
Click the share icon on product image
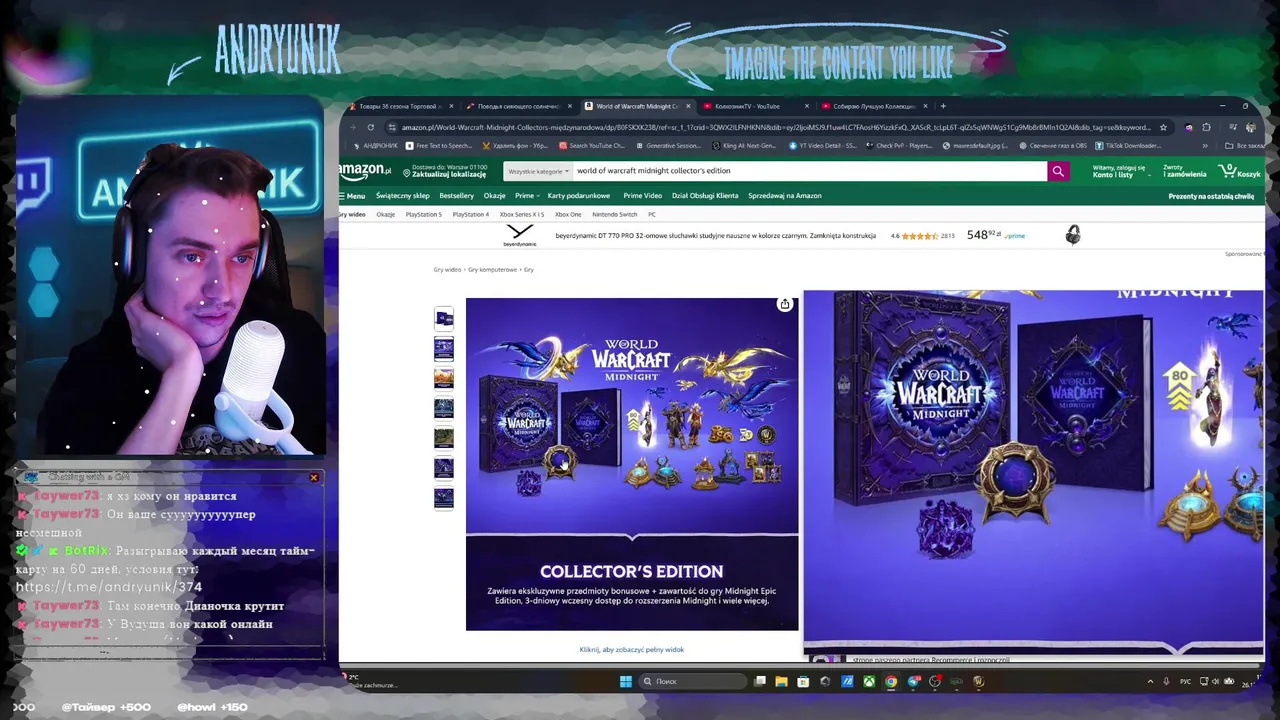[x=785, y=304]
